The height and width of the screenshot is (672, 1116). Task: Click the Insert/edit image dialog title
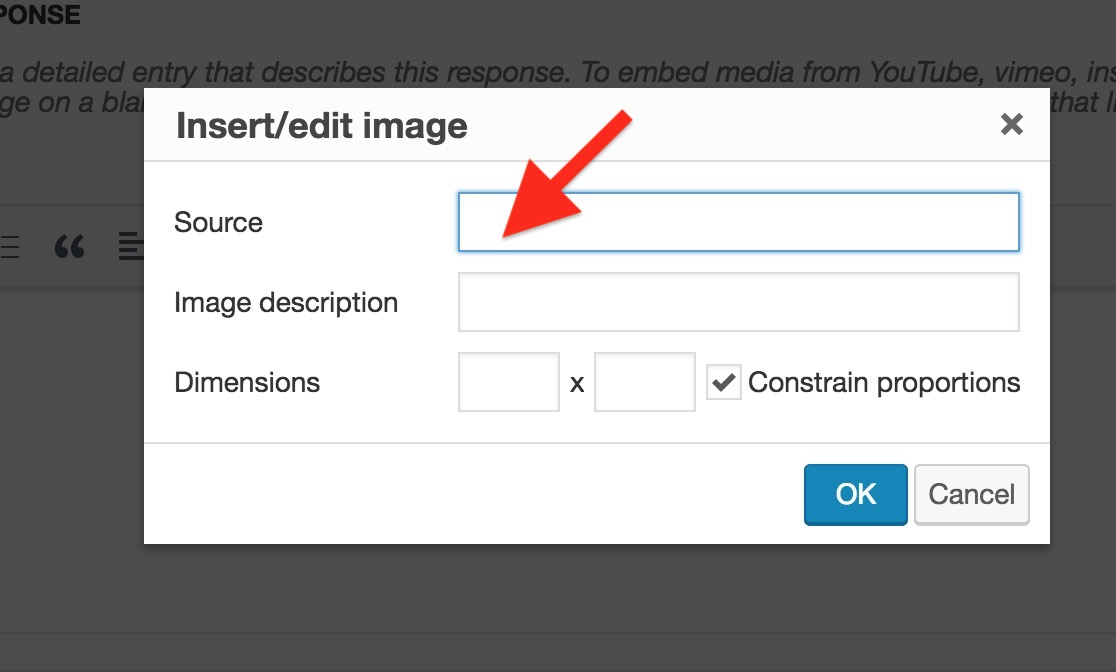[x=322, y=125]
